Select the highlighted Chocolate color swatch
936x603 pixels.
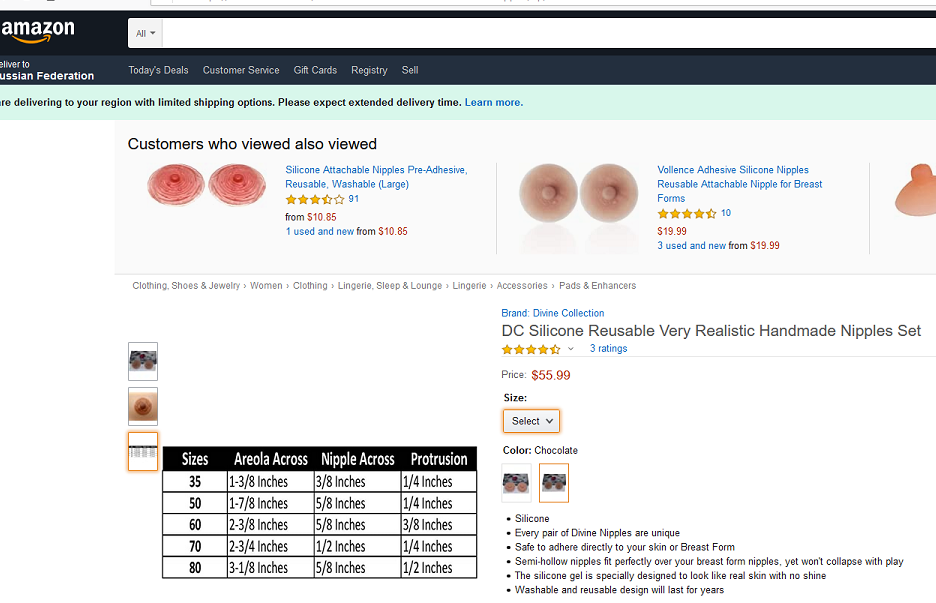coord(553,483)
